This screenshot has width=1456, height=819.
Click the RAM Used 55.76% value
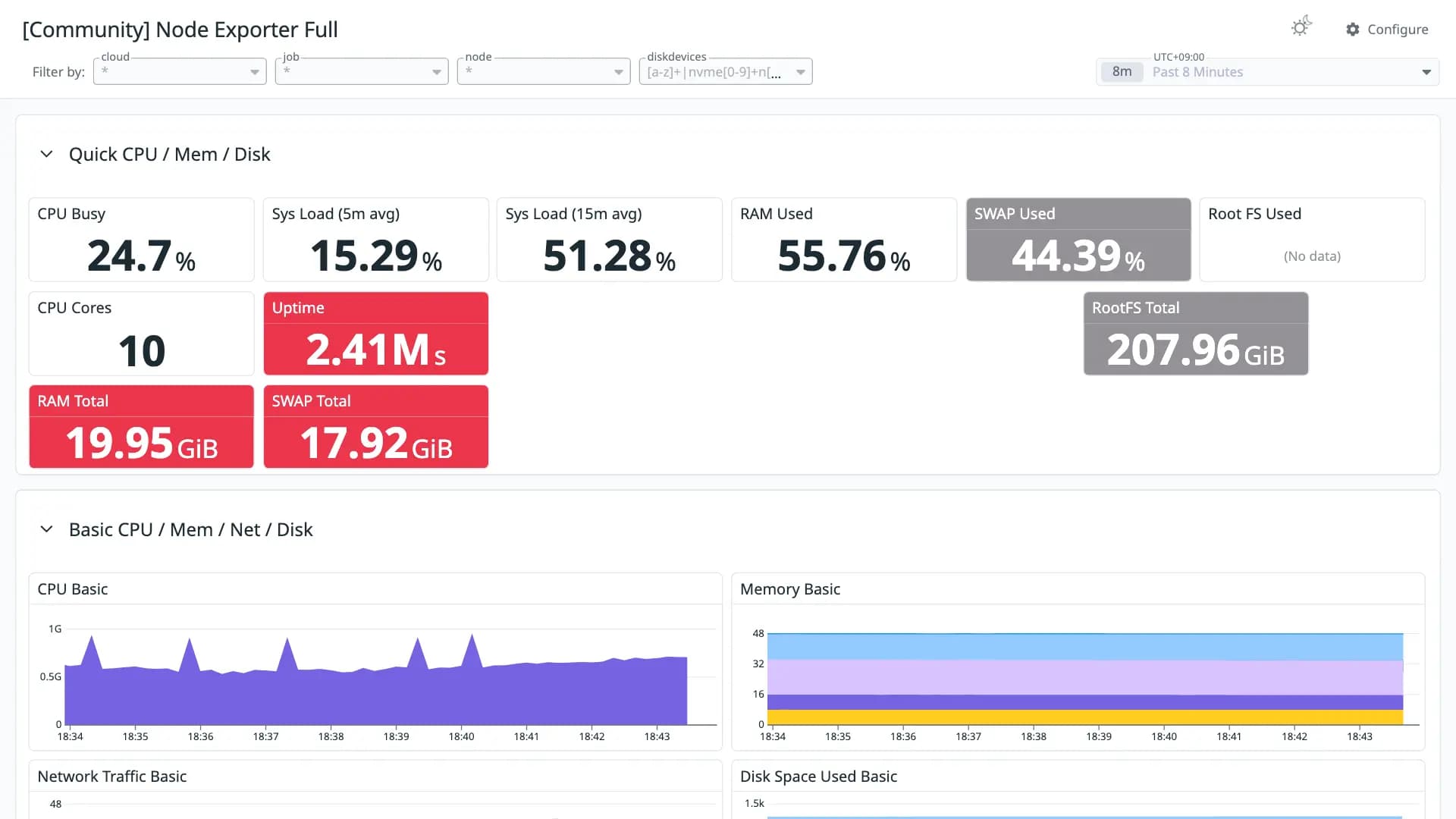pos(843,256)
